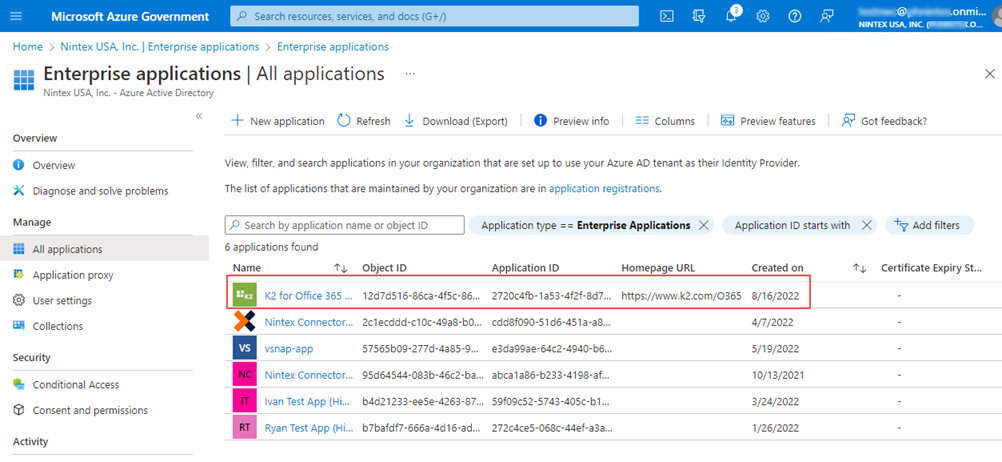Image resolution: width=1002 pixels, height=462 pixels.
Task: Click the Add filters button
Action: click(x=929, y=225)
